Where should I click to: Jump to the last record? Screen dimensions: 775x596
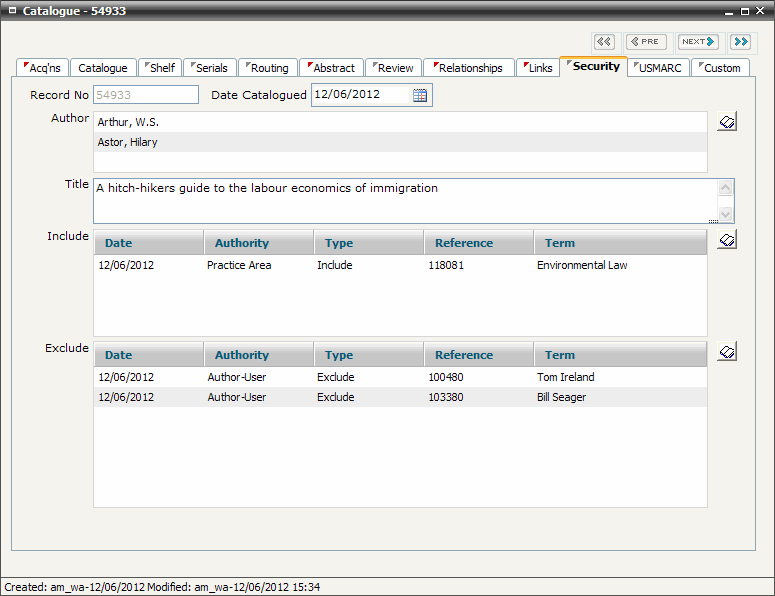point(740,41)
